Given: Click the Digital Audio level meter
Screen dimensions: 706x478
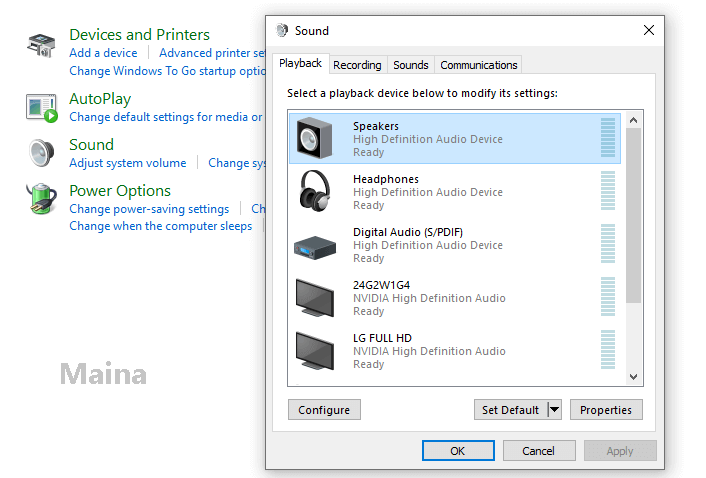Looking at the screenshot, I should pos(608,244).
